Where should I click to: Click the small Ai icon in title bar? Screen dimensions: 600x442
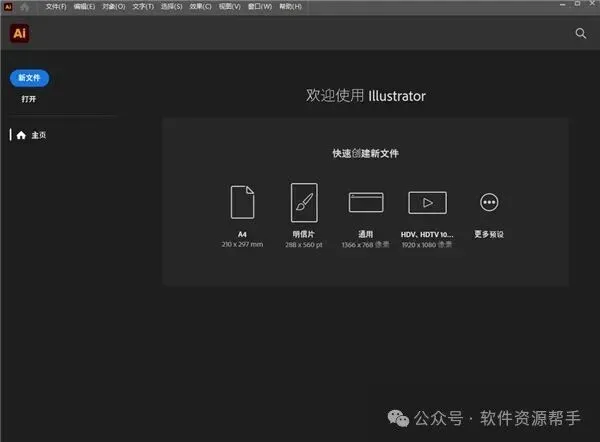point(8,7)
